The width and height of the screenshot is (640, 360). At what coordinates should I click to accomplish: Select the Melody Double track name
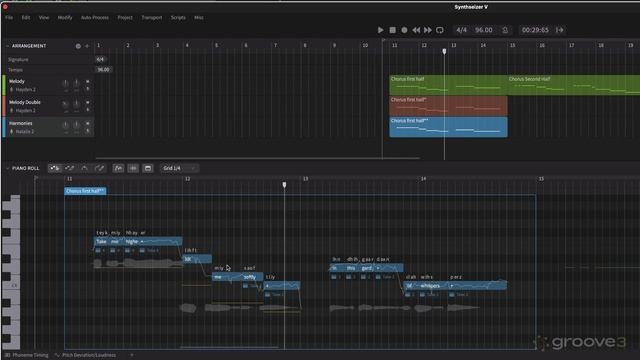coord(24,102)
